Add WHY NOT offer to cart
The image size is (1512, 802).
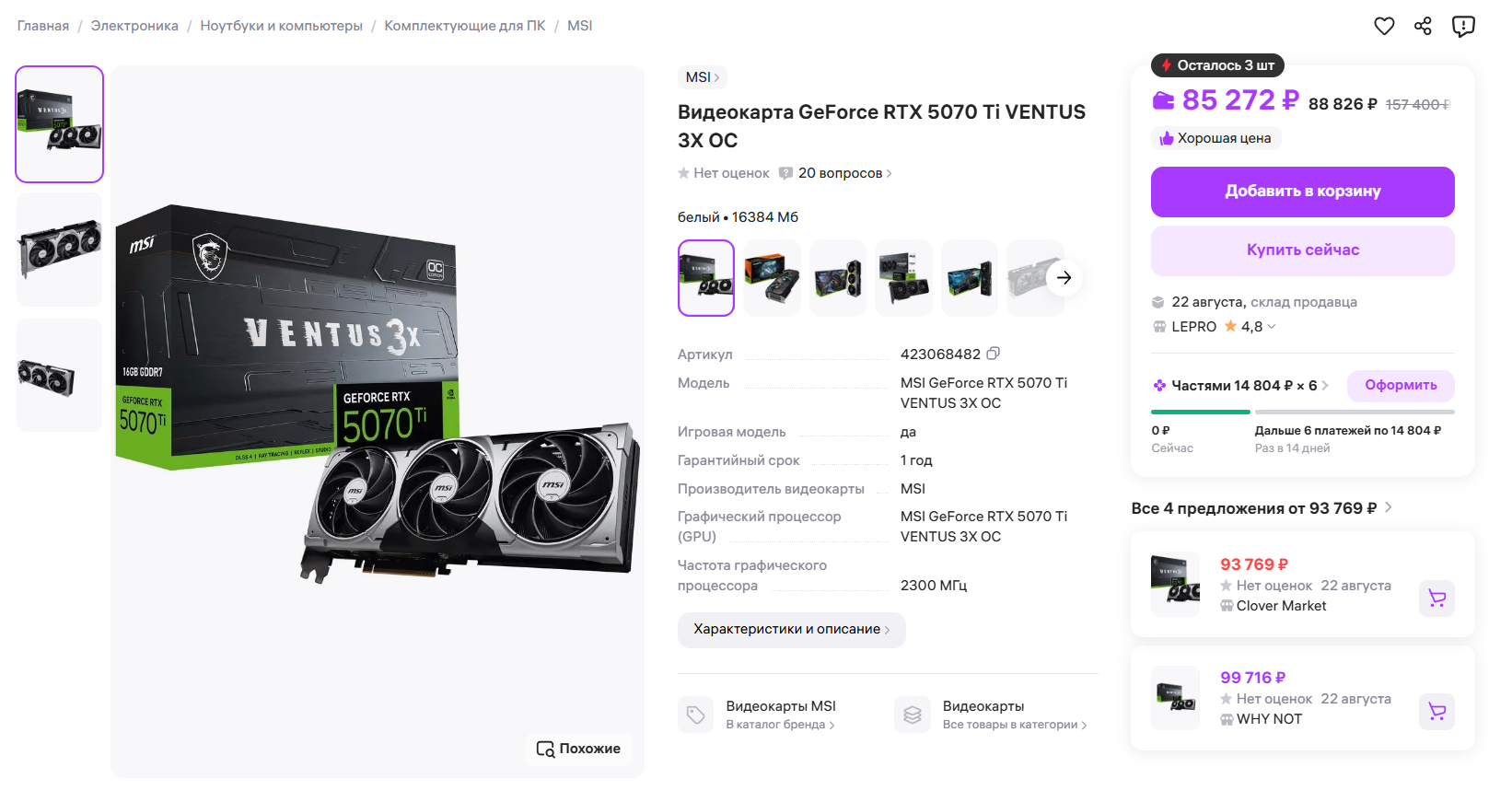pos(1436,712)
